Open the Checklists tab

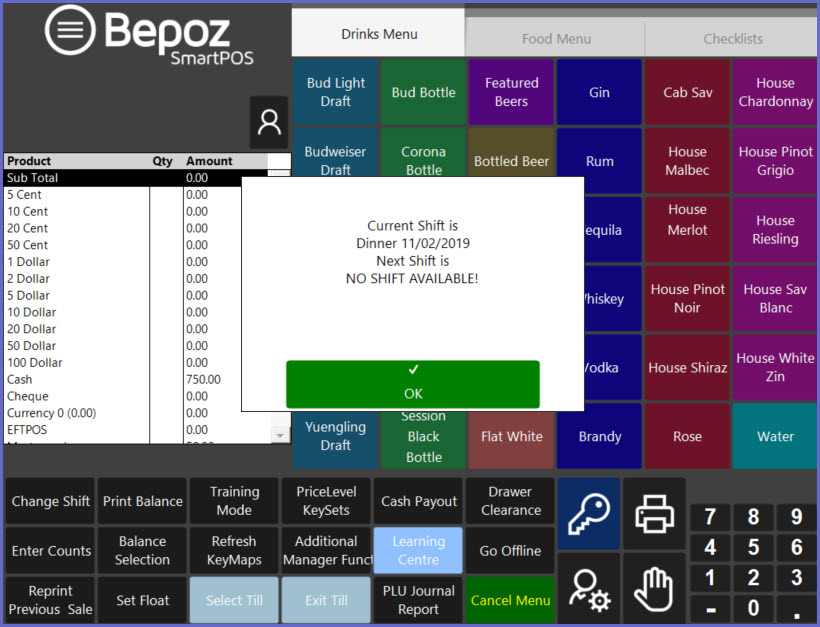[x=732, y=39]
